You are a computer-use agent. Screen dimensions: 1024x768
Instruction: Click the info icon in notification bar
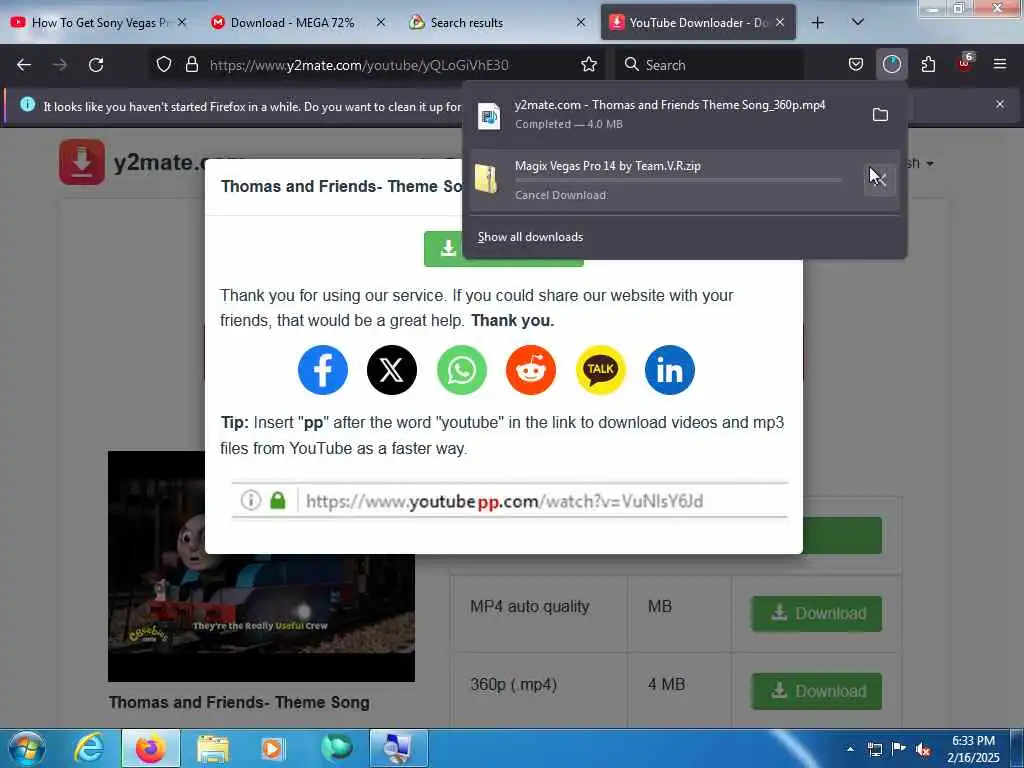(x=27, y=104)
